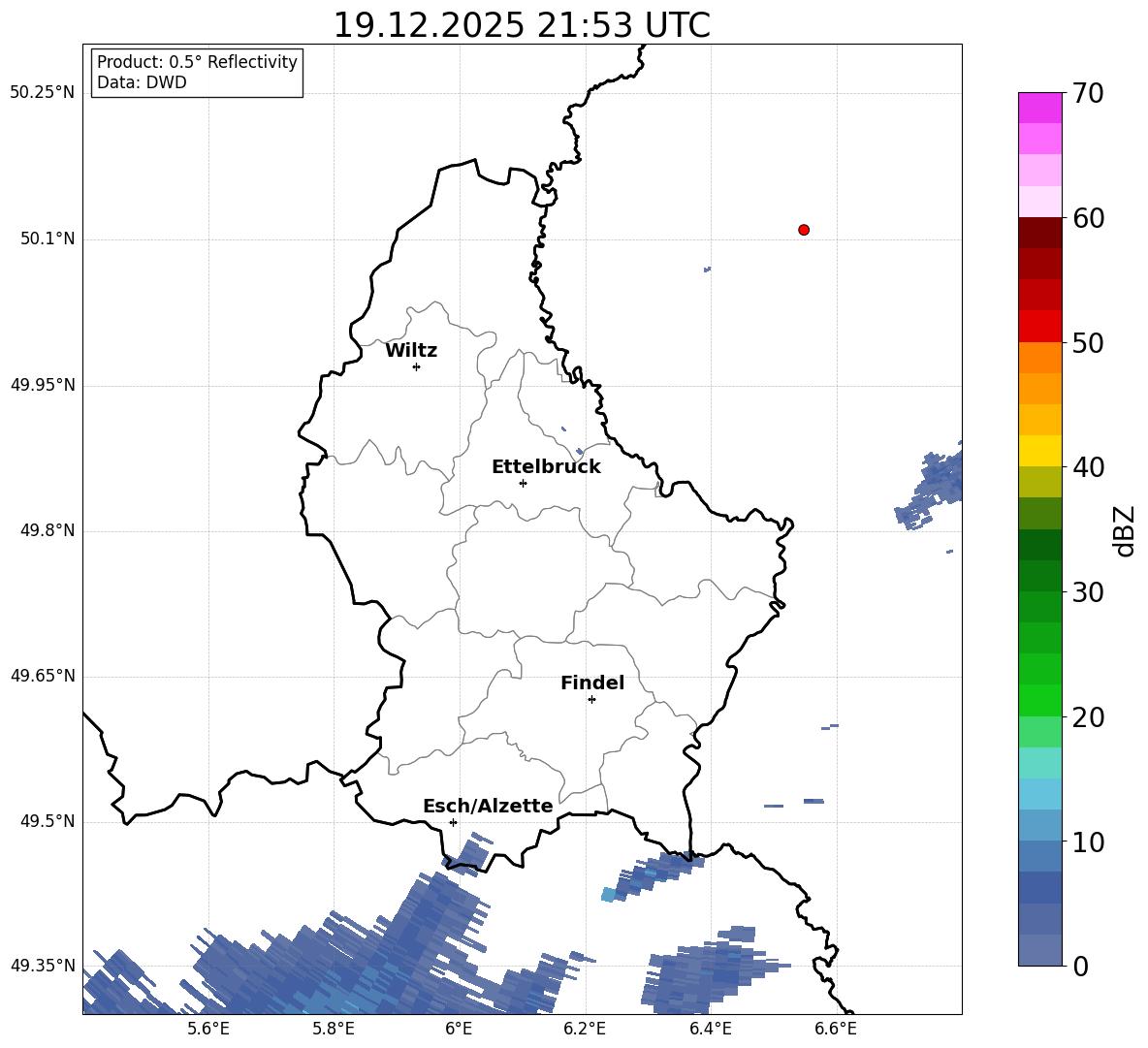Click the red dot radar site marker
1148x1048 pixels.
pos(804,230)
